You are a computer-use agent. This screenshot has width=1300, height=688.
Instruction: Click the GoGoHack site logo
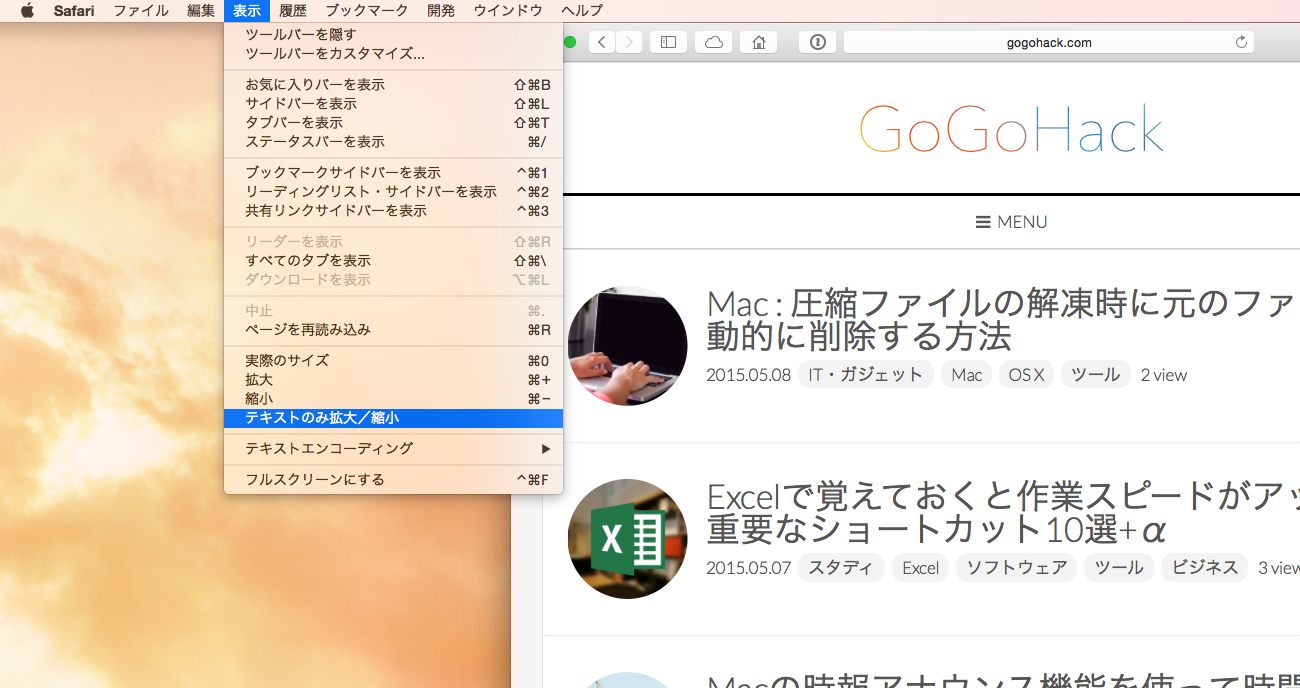point(1011,131)
